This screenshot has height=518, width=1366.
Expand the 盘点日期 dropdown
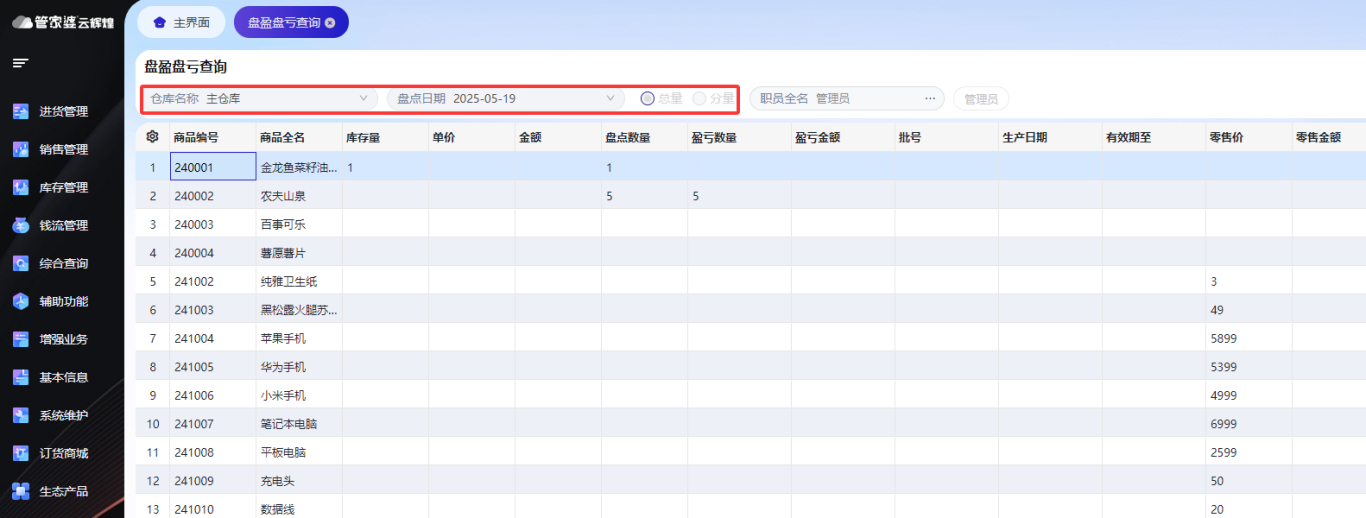(x=610, y=99)
